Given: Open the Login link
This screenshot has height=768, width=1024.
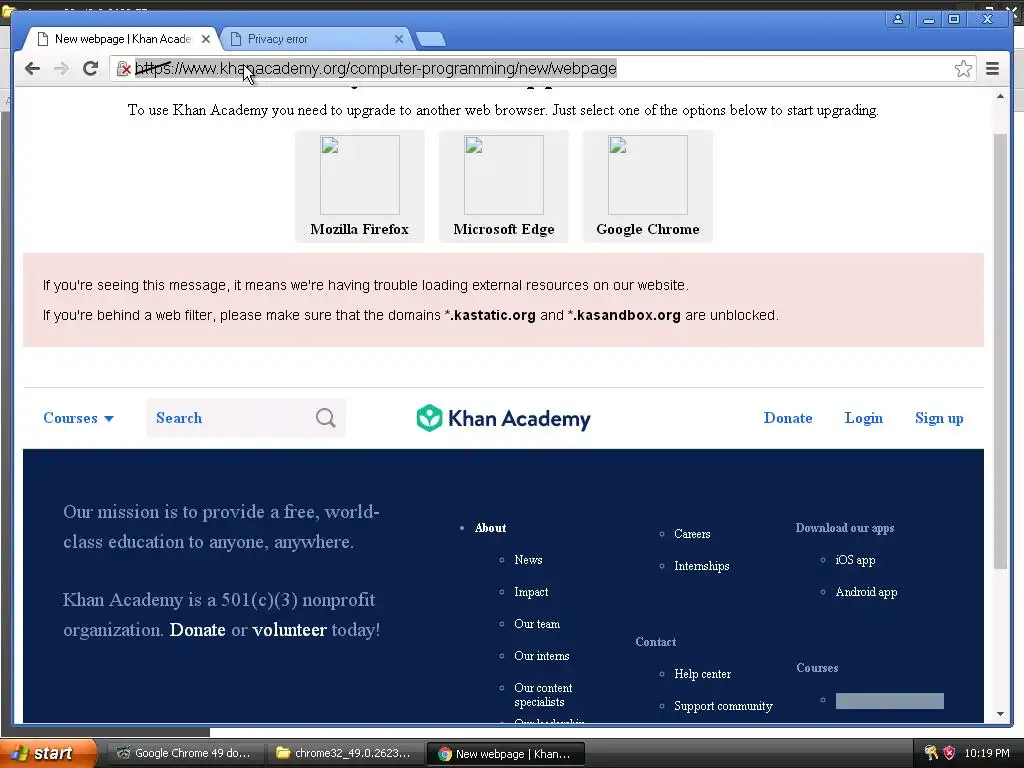Looking at the screenshot, I should pos(863,418).
